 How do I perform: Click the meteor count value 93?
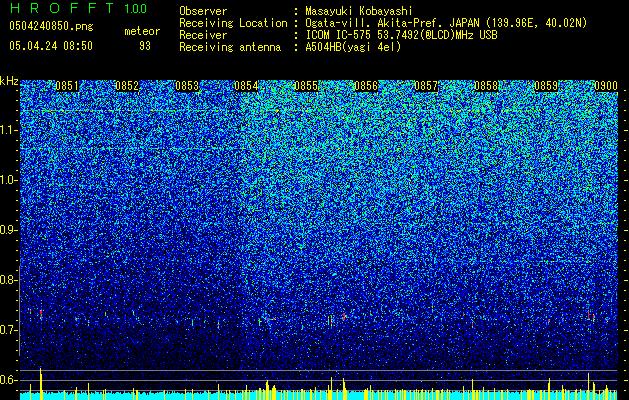click(x=145, y=46)
